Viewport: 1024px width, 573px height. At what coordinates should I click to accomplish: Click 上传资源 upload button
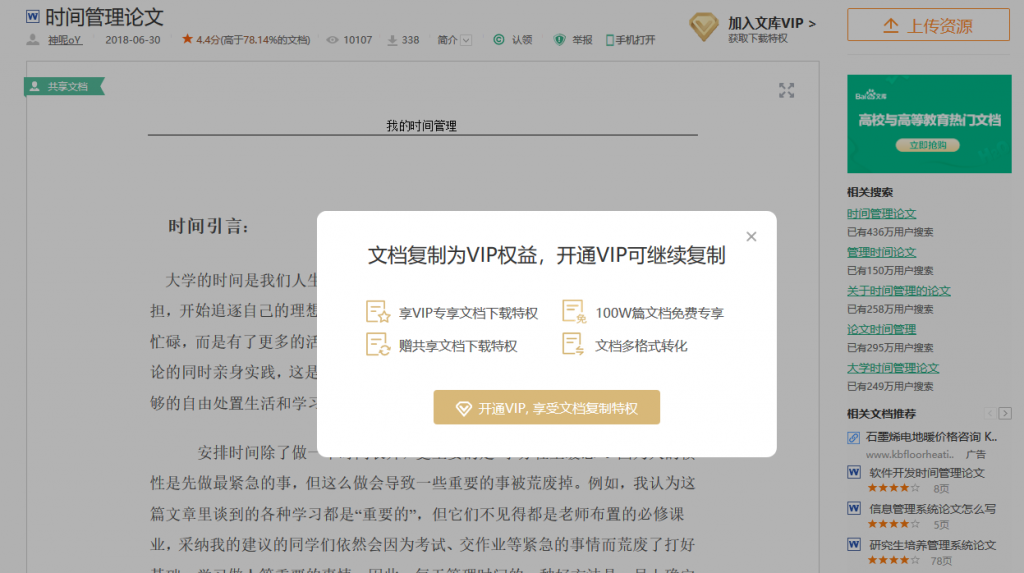tap(928, 26)
